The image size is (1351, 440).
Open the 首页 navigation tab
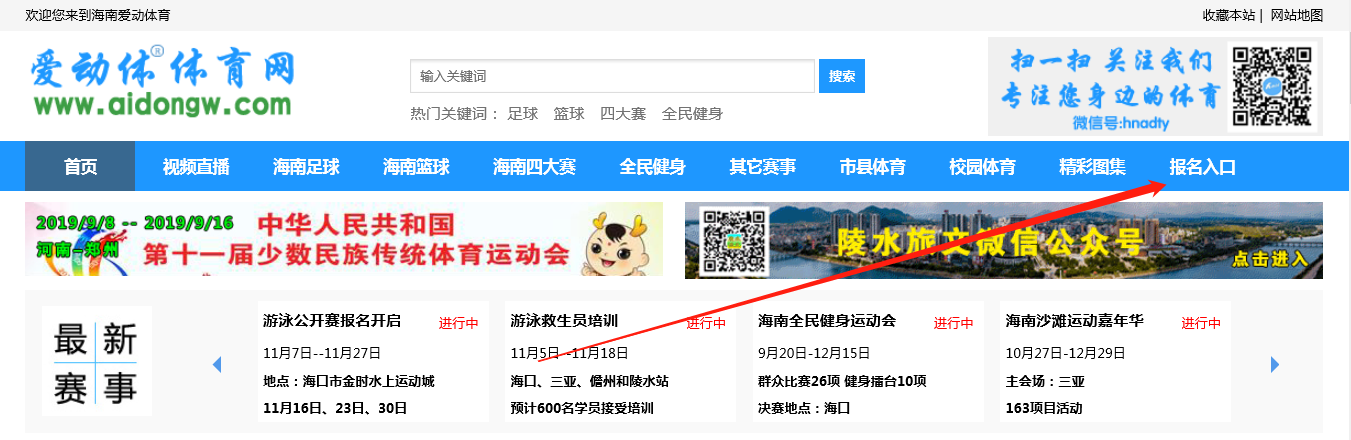80,166
